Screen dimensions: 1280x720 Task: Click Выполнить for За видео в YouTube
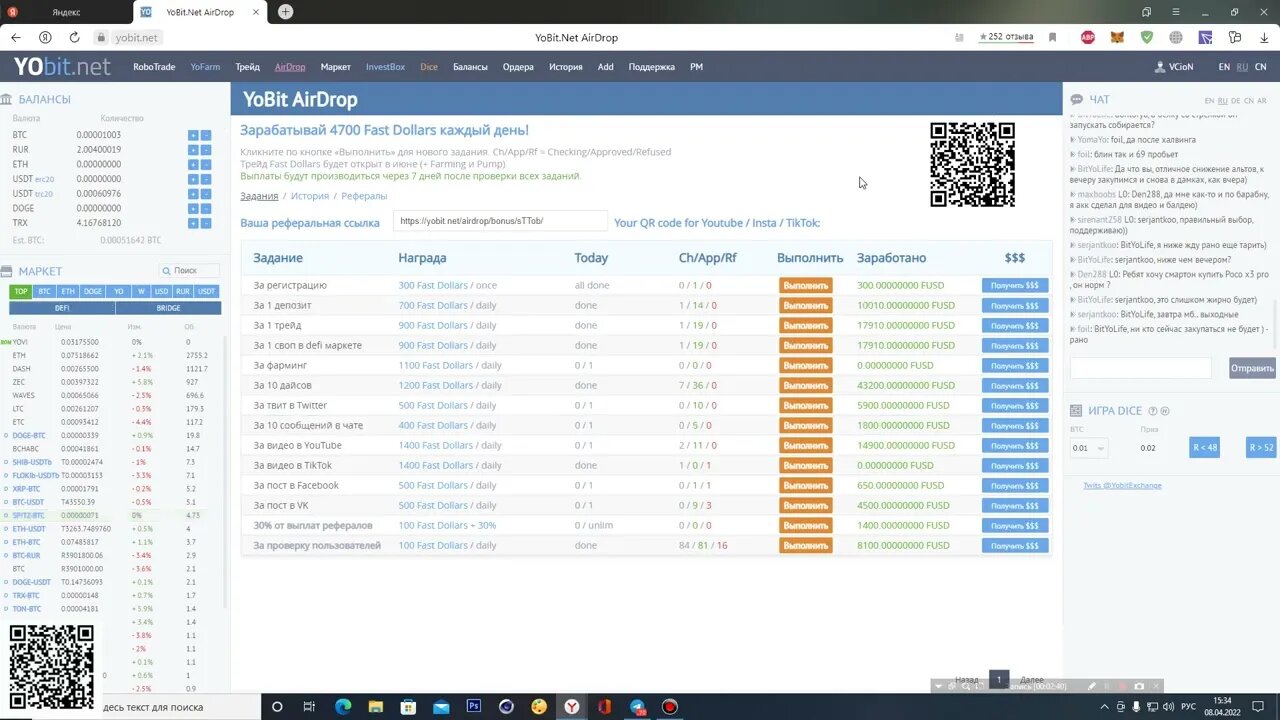(x=805, y=445)
